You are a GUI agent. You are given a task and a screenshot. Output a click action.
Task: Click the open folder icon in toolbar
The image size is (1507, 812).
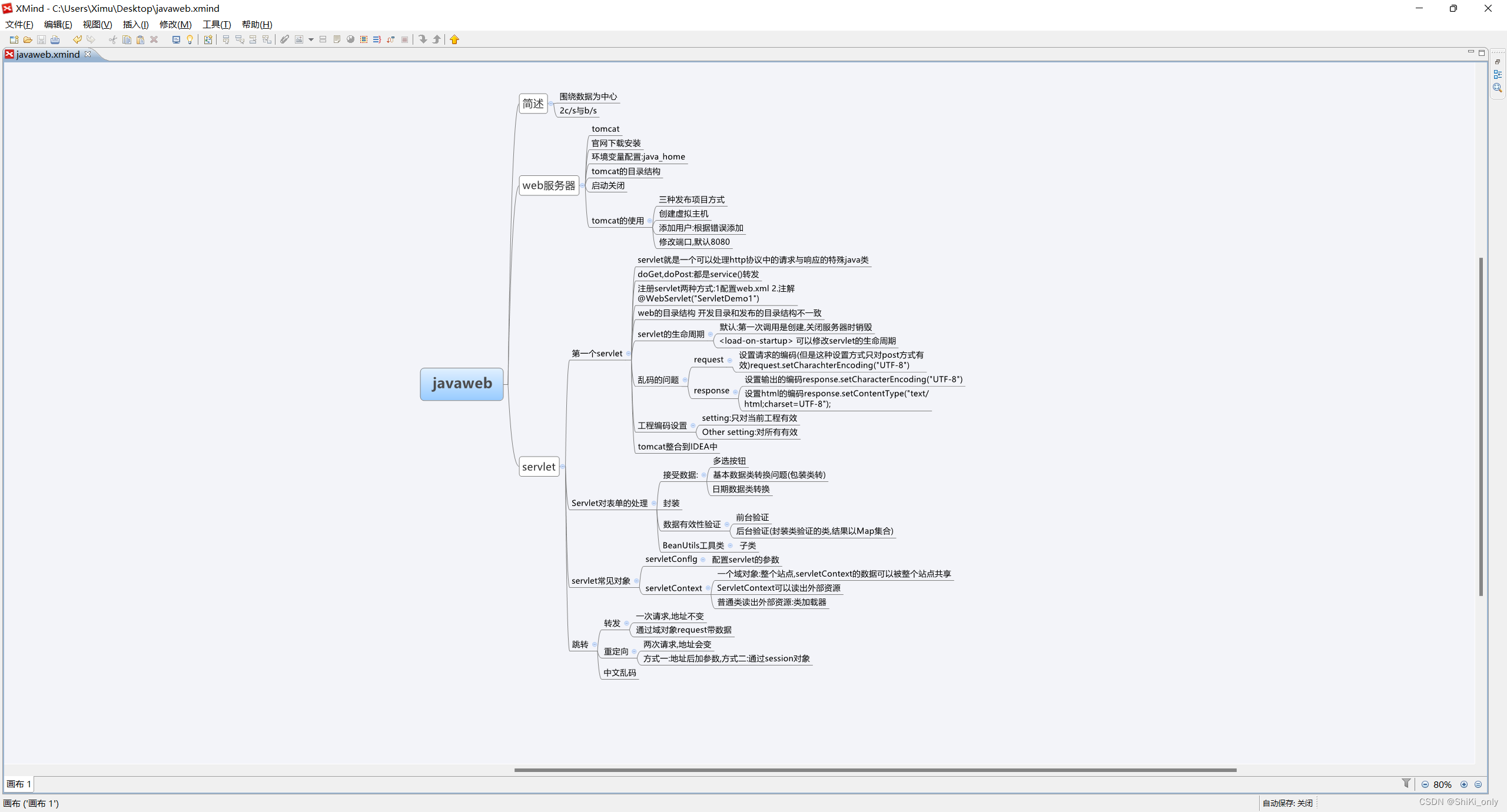pyautogui.click(x=28, y=39)
